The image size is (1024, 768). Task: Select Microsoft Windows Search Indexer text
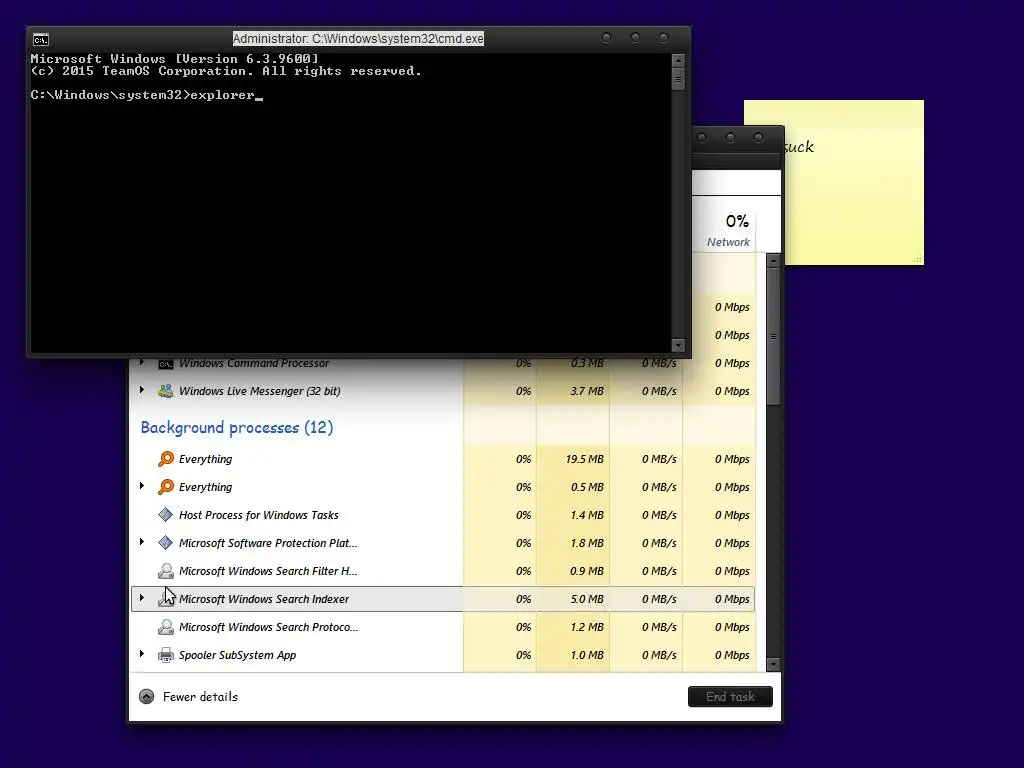tap(264, 600)
